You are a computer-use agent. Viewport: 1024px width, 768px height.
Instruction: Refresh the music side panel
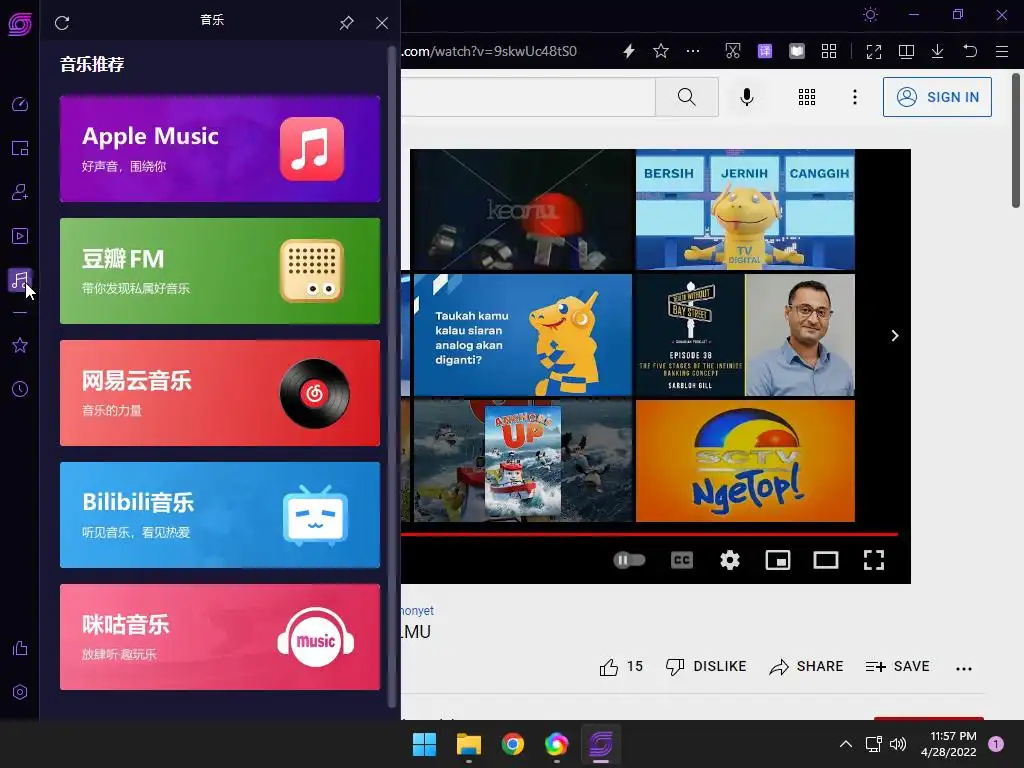pyautogui.click(x=62, y=23)
